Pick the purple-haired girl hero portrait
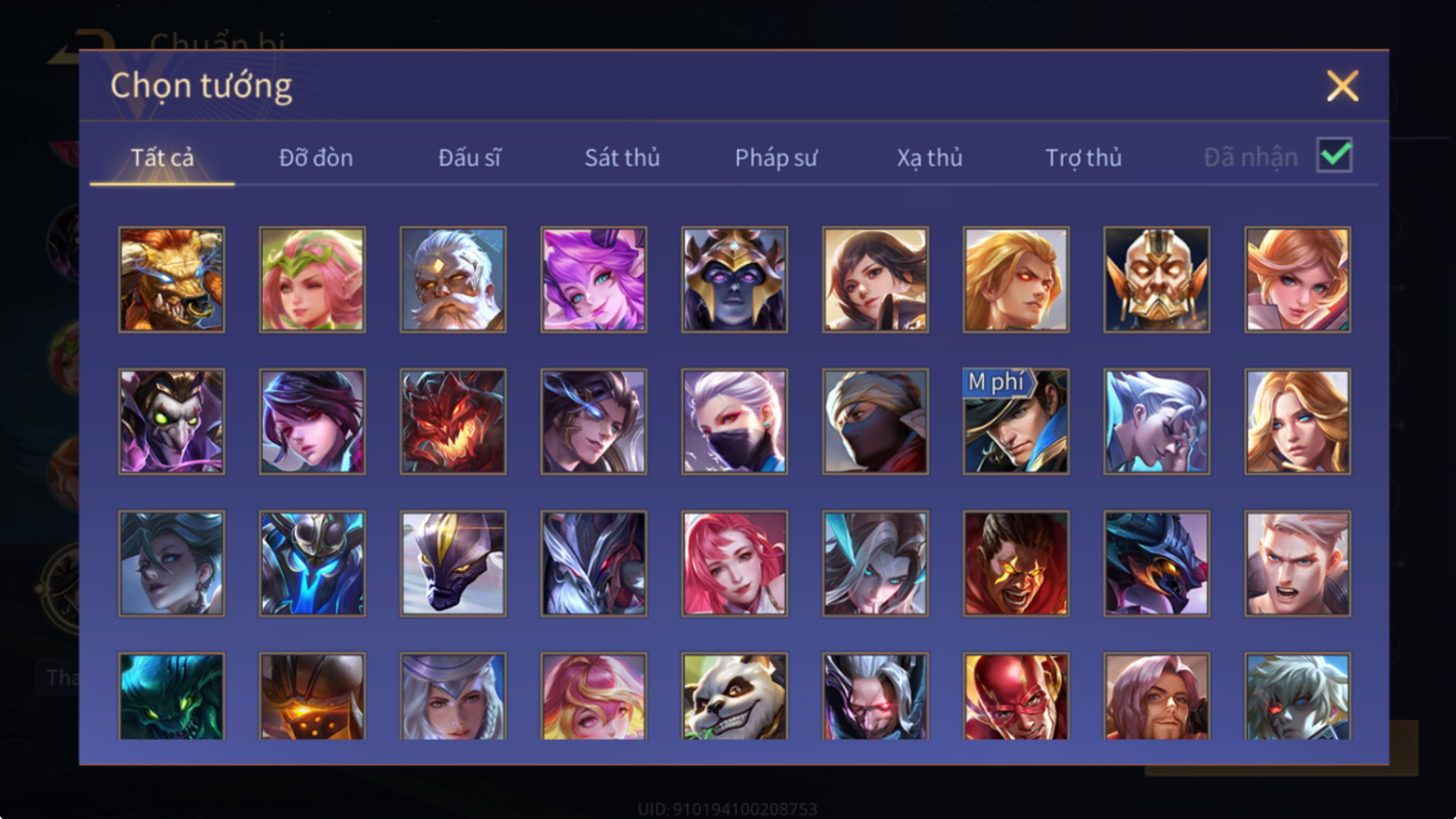 [594, 279]
